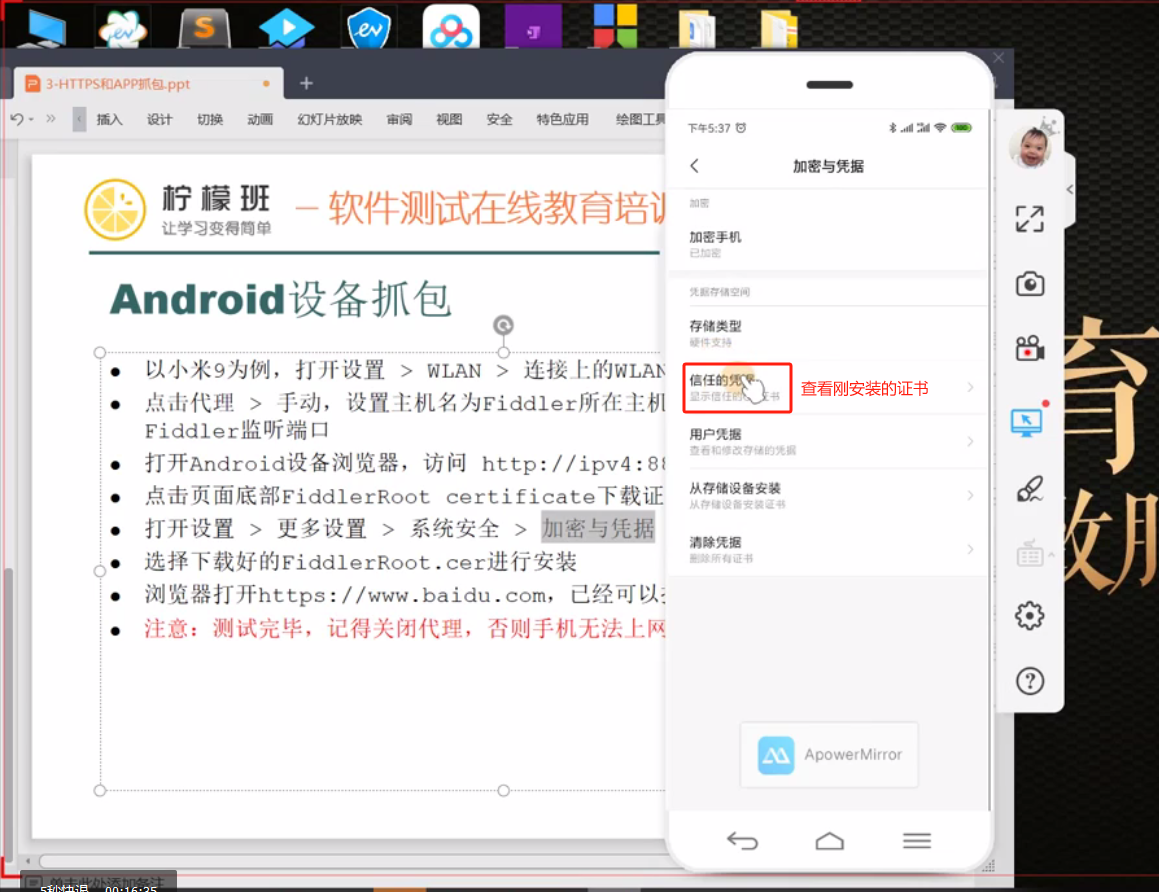Tap 存储类型 storage type entry
The image size is (1159, 892).
tap(828, 333)
